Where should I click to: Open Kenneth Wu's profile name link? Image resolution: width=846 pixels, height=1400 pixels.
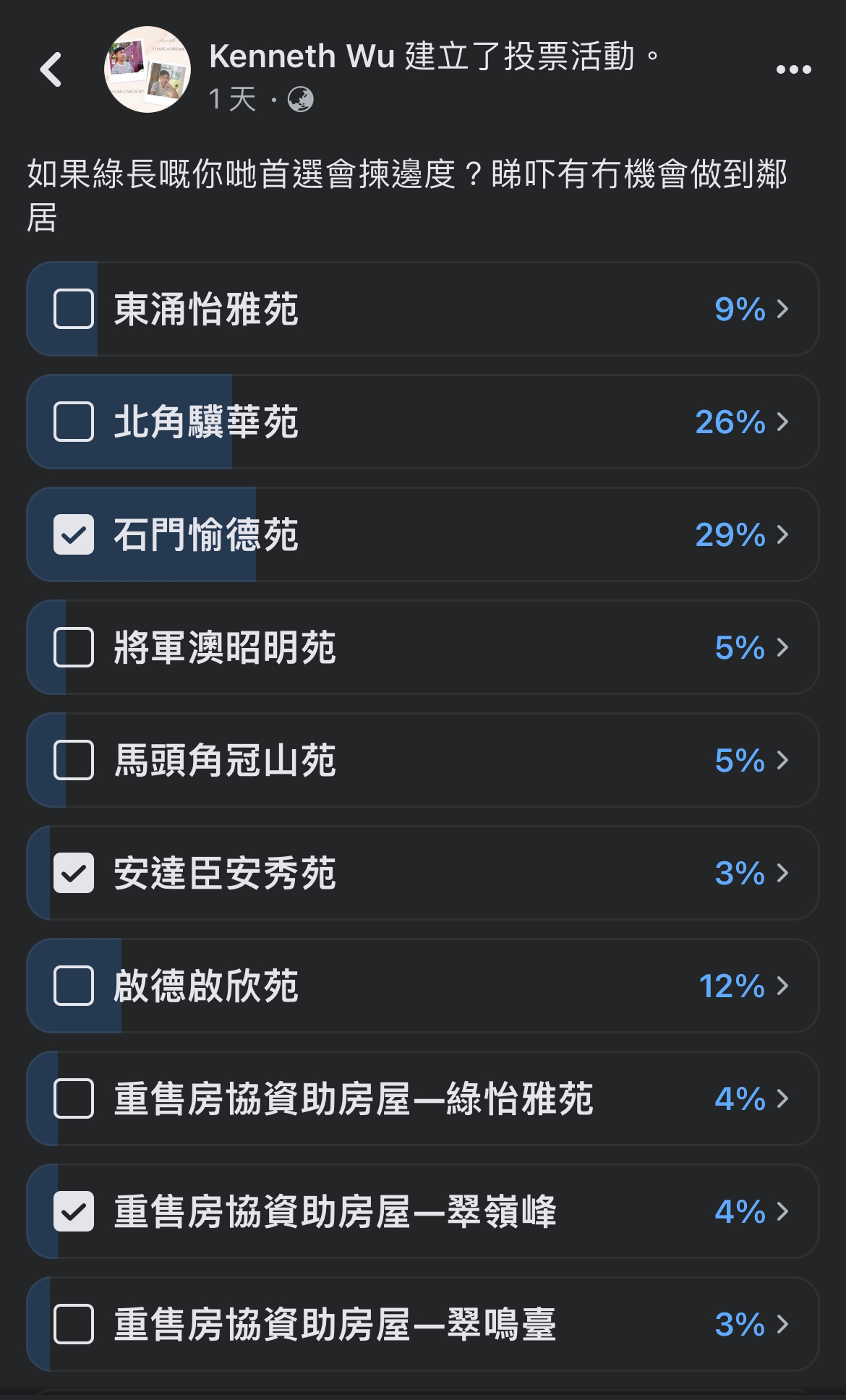point(273,56)
